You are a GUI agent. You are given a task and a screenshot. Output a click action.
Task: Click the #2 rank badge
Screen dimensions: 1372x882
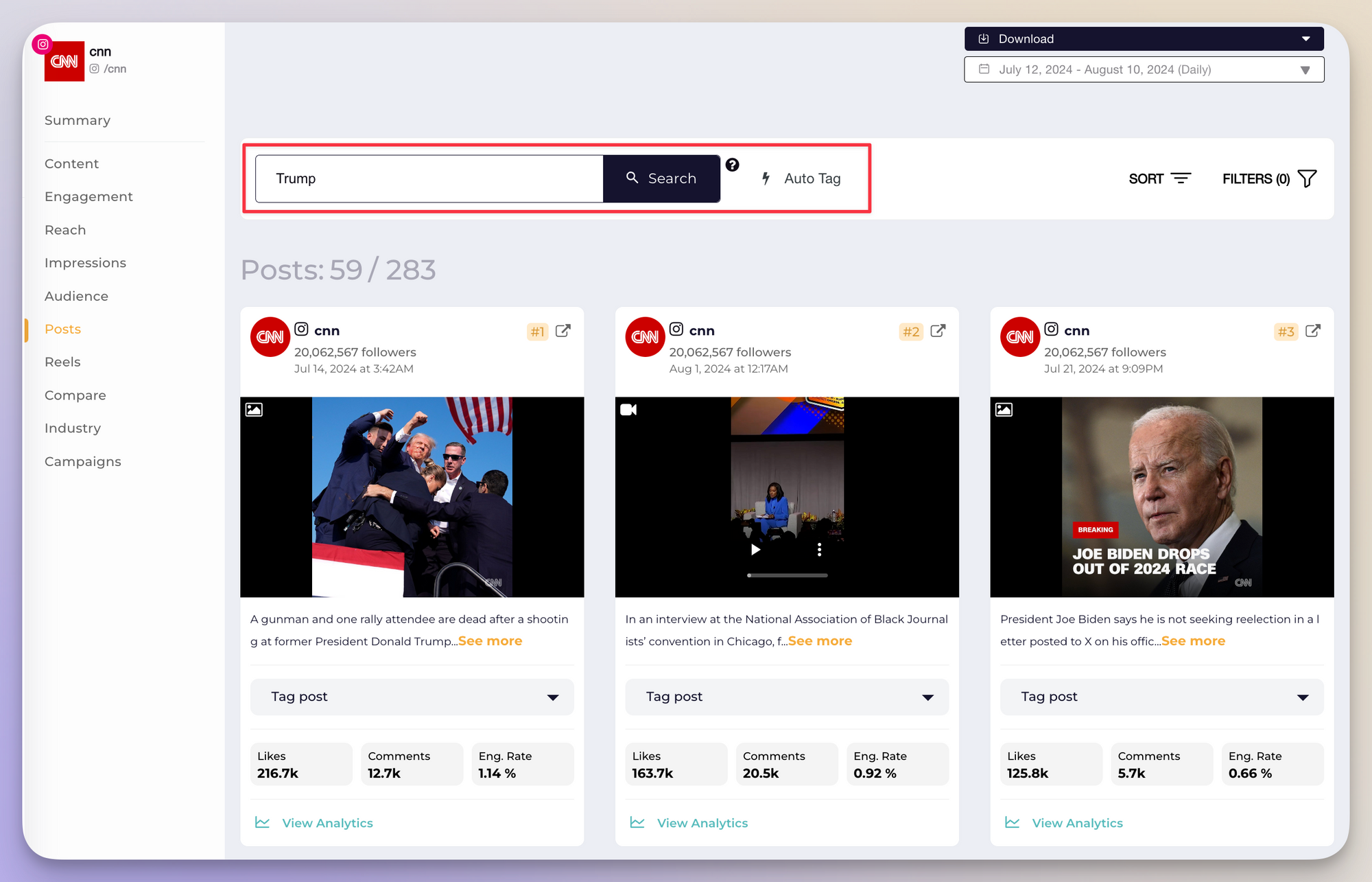pos(911,332)
